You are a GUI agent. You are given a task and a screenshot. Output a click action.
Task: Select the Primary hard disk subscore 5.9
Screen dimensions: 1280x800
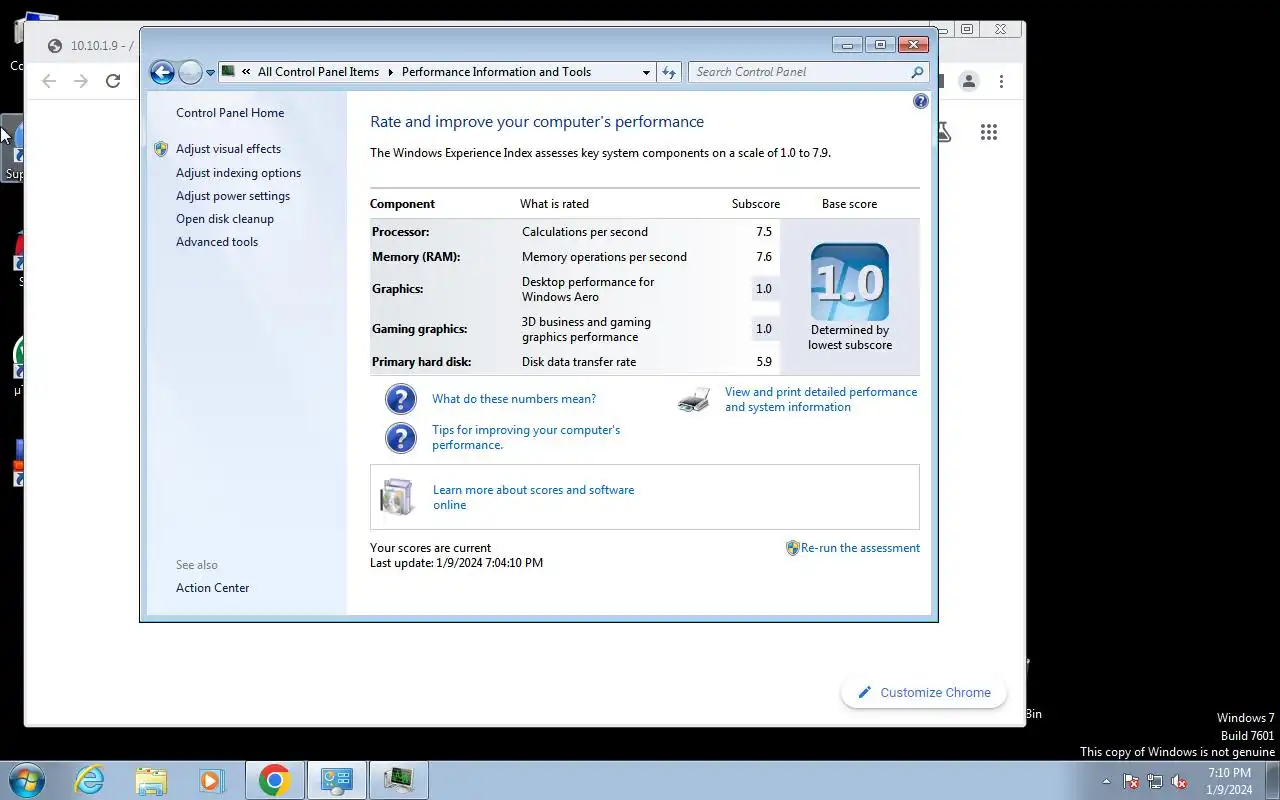click(764, 362)
